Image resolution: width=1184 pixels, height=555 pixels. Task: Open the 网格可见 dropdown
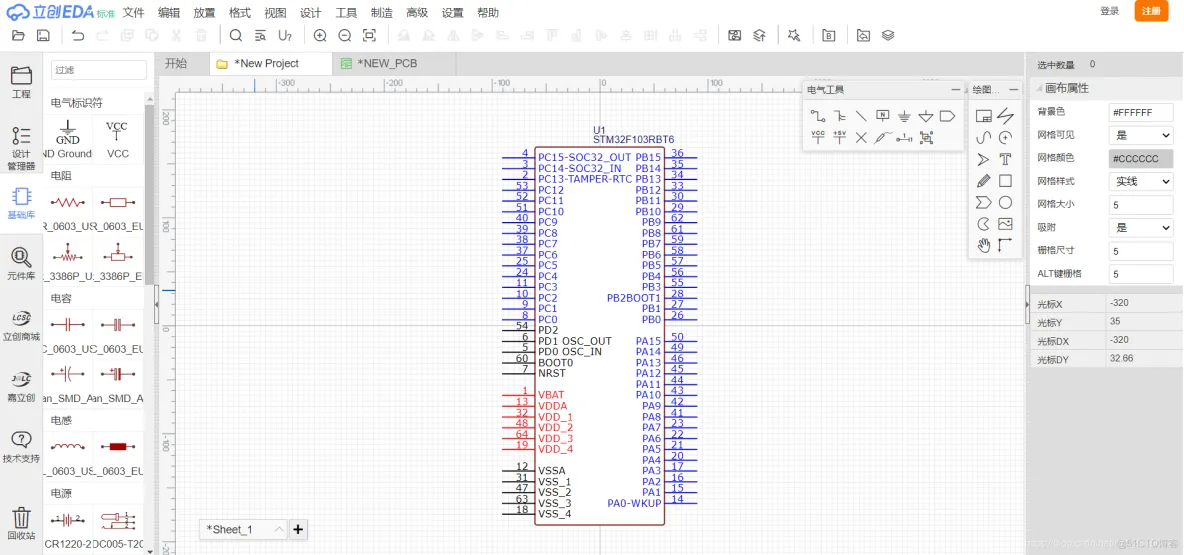1141,135
